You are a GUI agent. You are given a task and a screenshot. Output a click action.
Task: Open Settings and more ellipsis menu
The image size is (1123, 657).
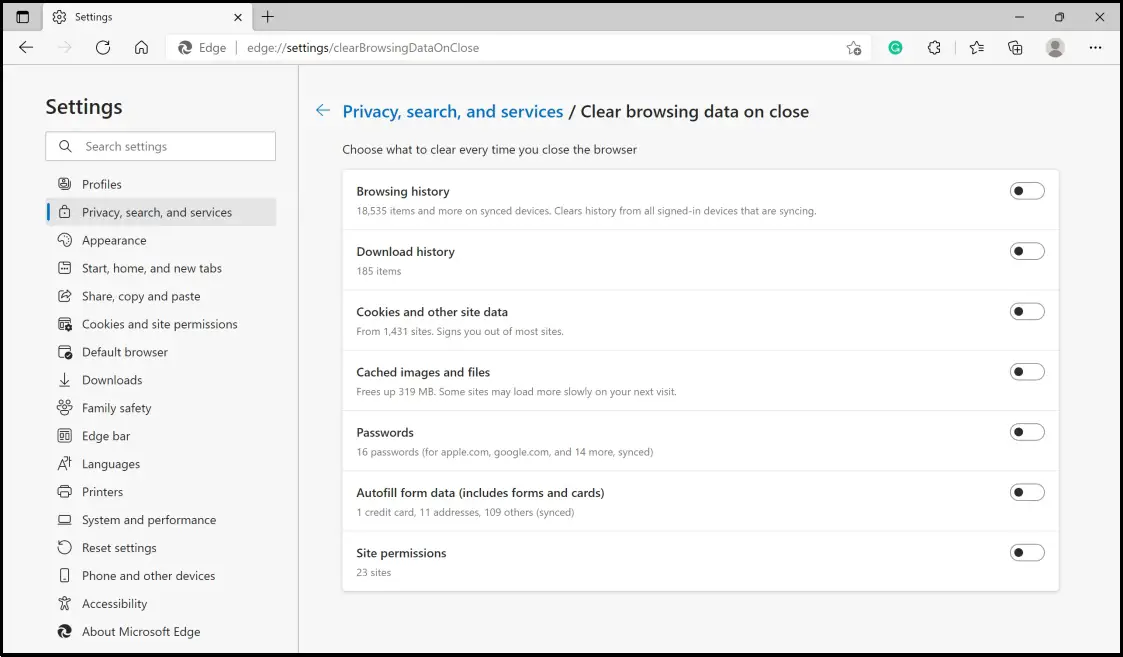(x=1096, y=47)
